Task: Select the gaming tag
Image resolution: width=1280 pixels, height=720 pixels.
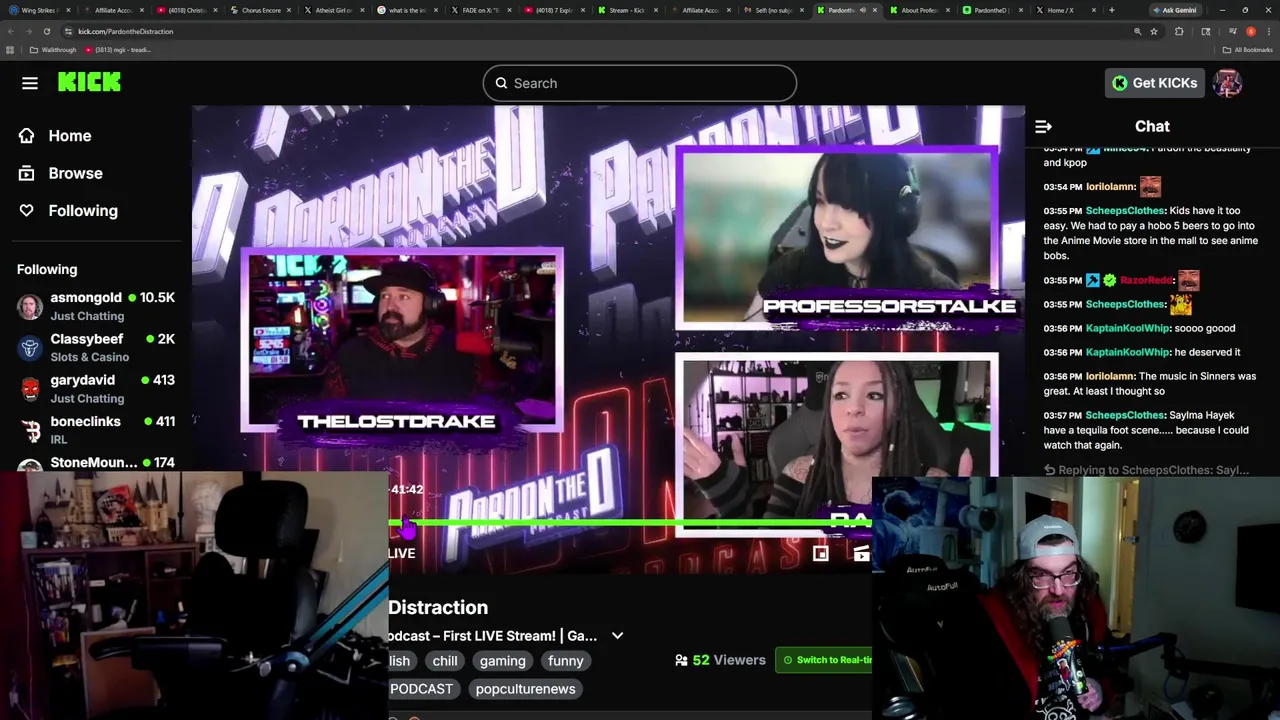Action: 502,661
